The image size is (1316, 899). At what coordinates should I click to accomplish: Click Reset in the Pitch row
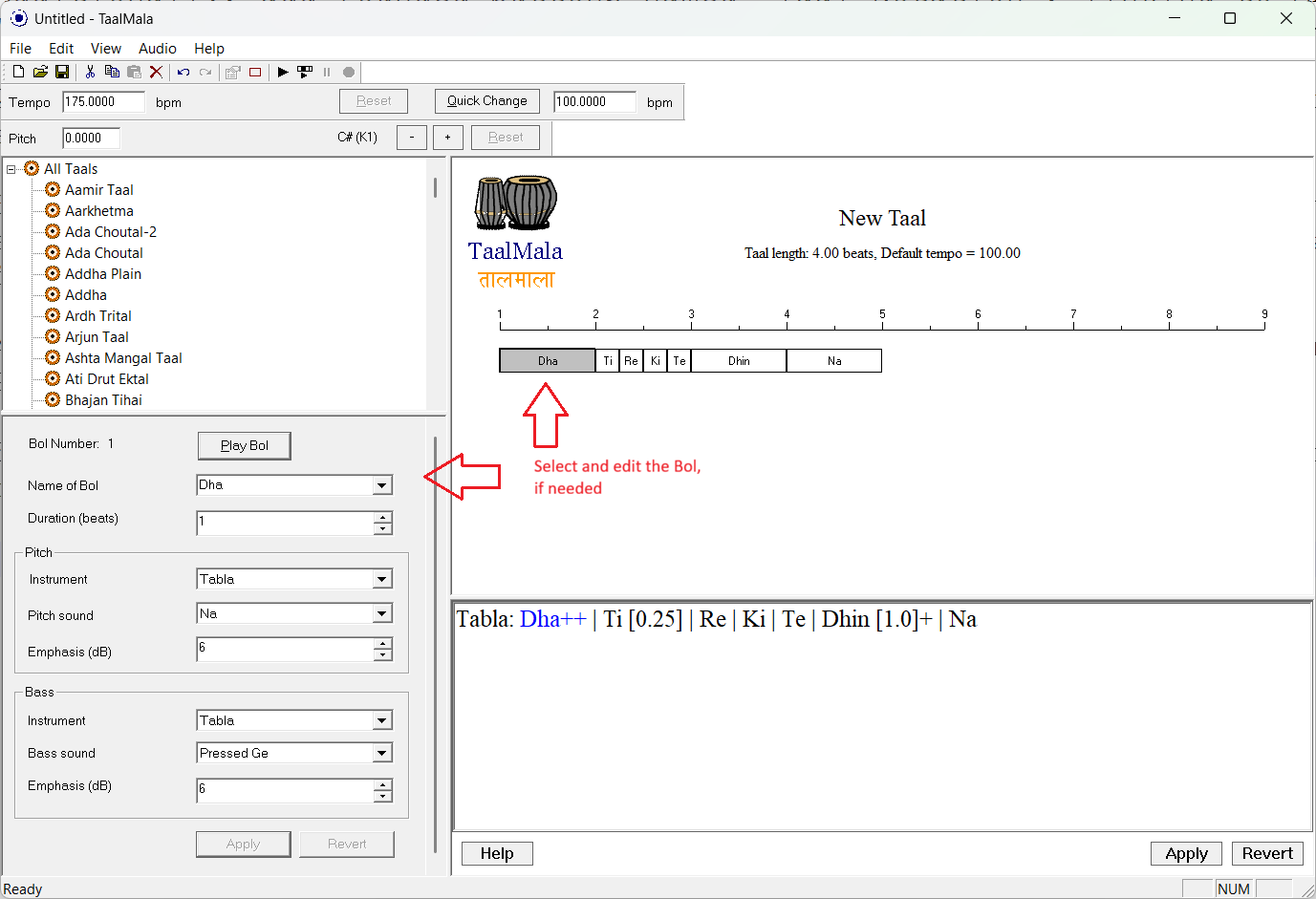click(506, 138)
